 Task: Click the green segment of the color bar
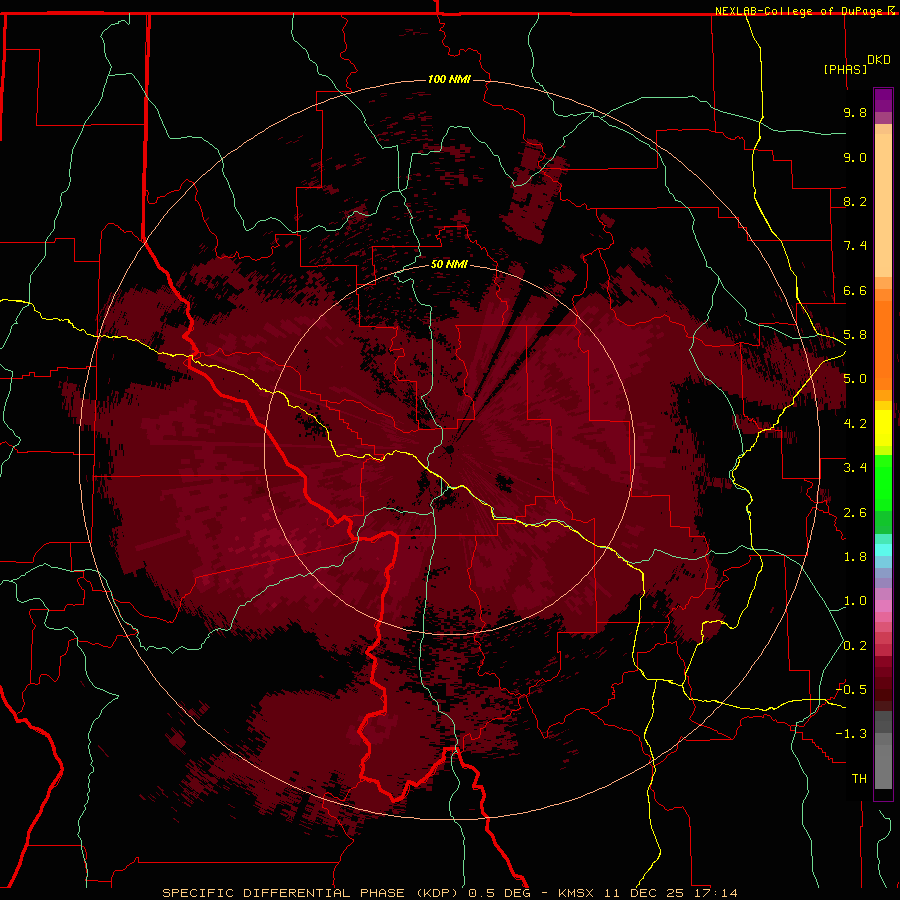883,483
